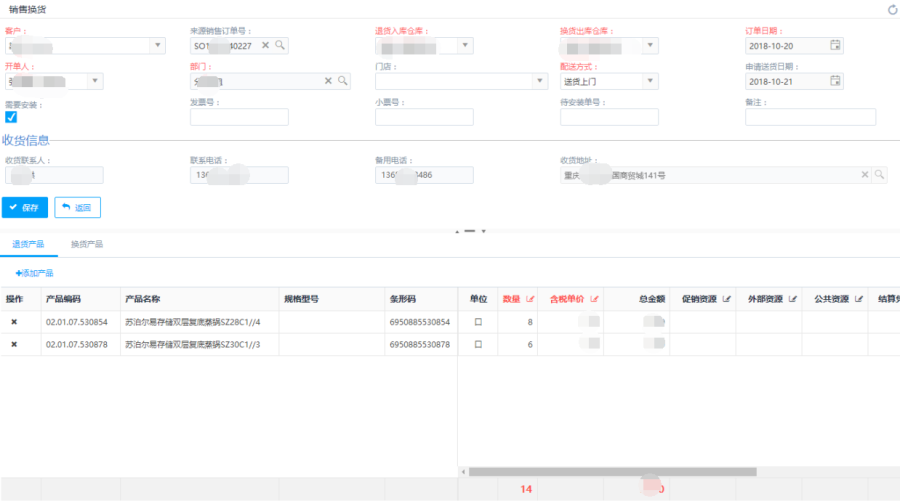
Task: Toggle unit checkbox in first product row
Action: coord(478,322)
